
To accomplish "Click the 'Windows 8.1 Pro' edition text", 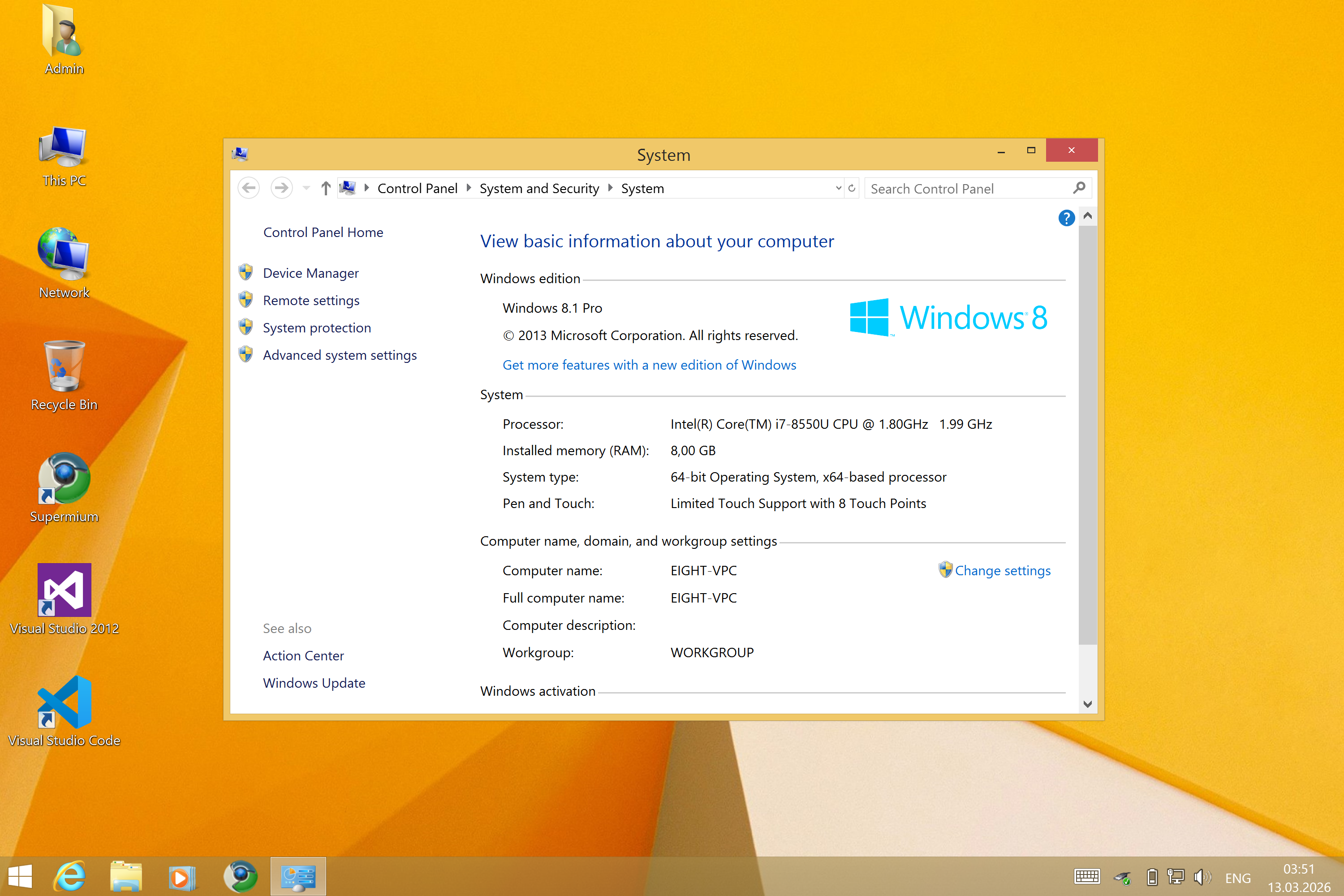I will [552, 308].
